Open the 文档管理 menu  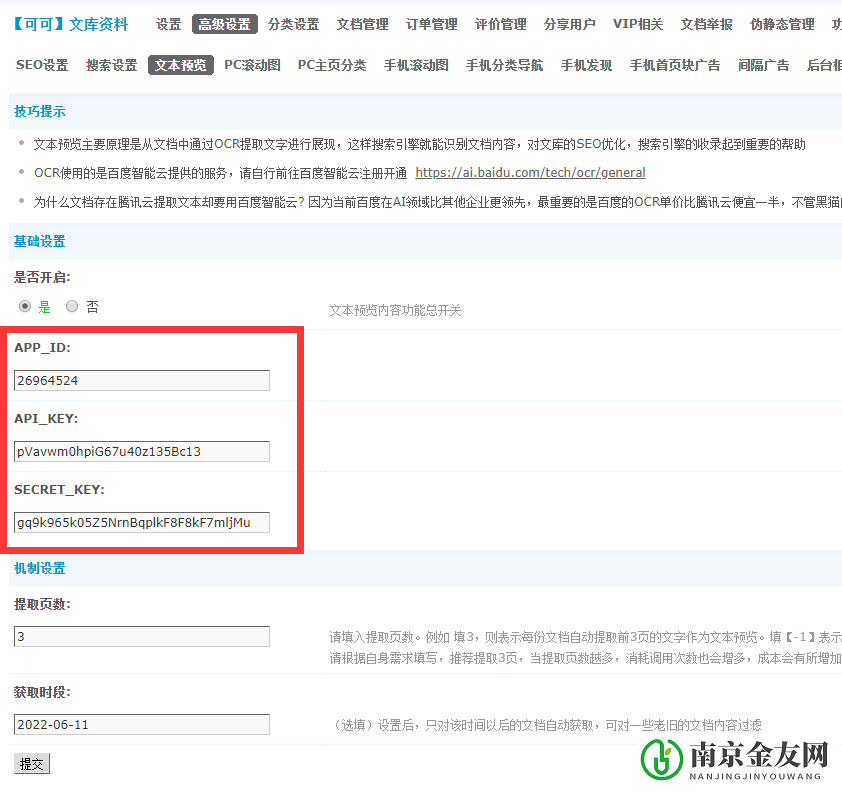362,24
